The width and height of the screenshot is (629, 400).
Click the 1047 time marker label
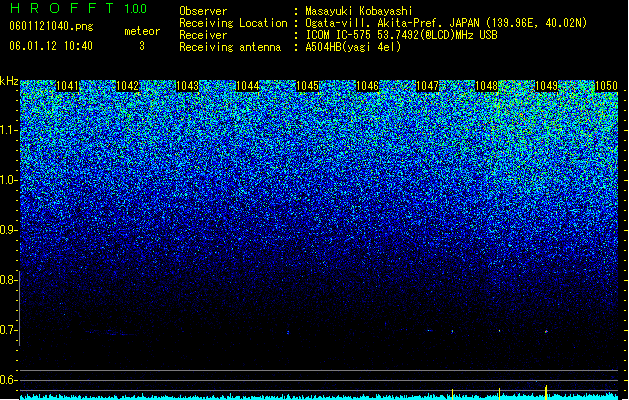coord(428,86)
